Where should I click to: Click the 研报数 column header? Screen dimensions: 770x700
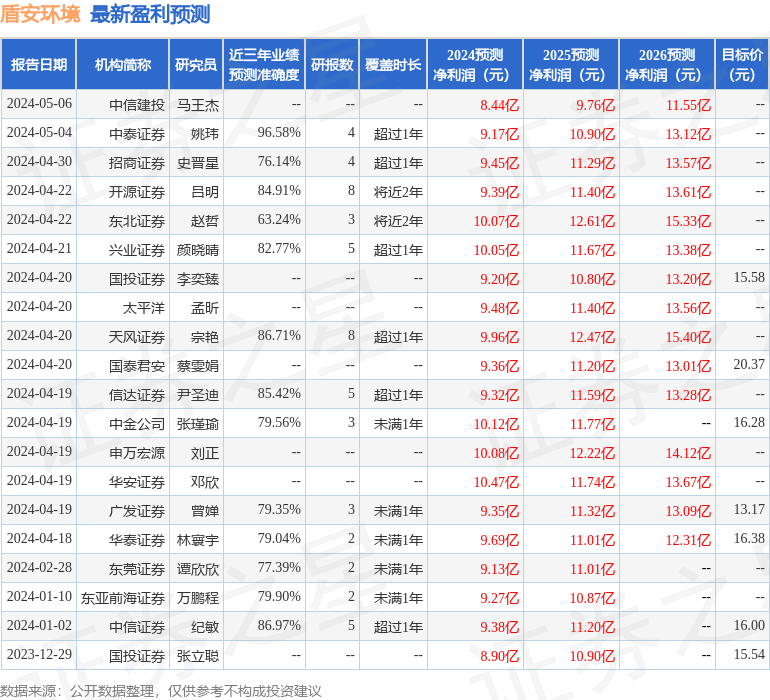(x=332, y=64)
